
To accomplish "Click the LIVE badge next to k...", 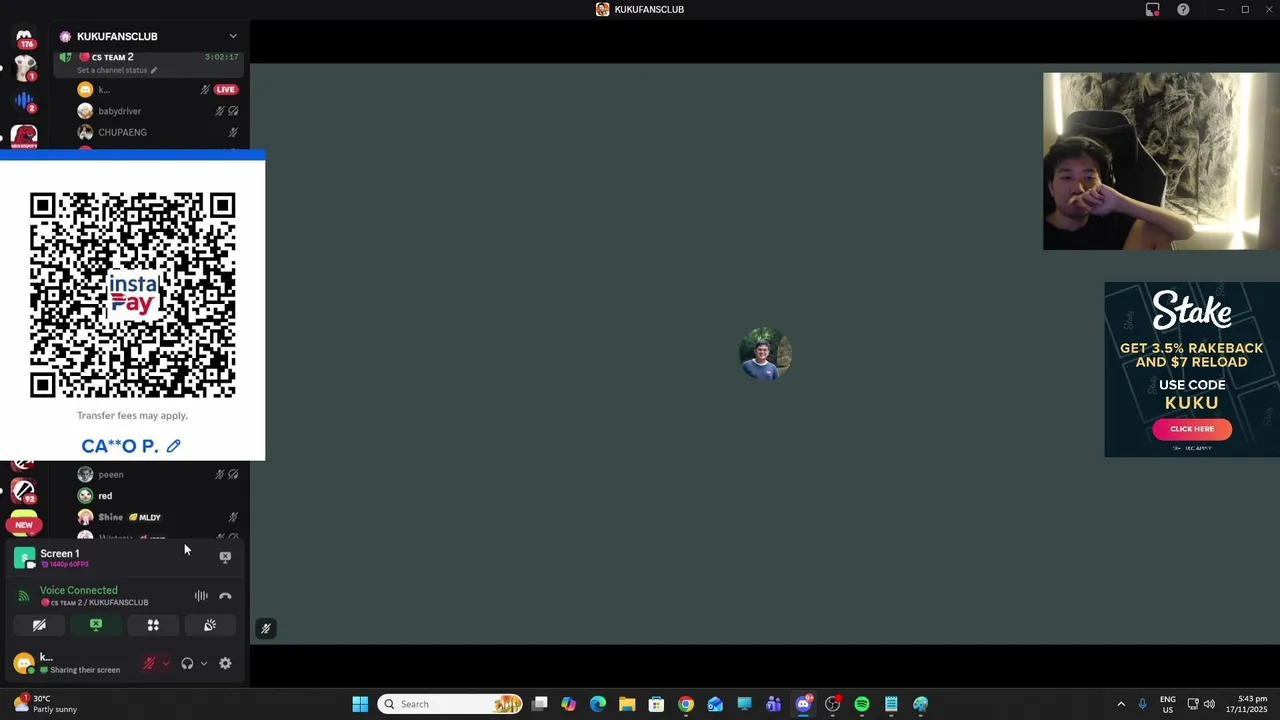I will [226, 90].
